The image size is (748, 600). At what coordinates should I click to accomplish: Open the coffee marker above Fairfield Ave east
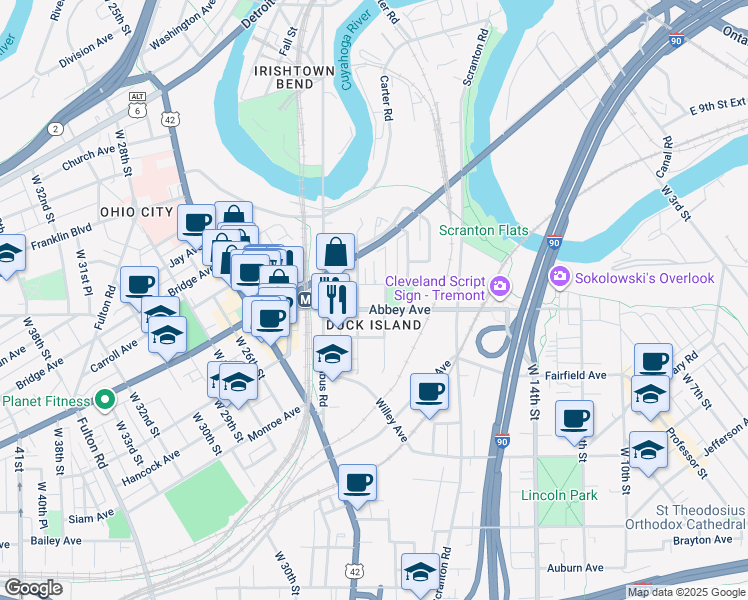coord(653,362)
